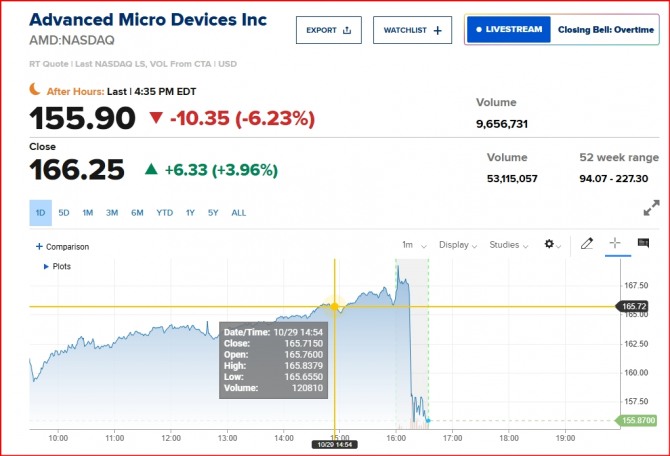Select the 5D time range tab
This screenshot has width=670, height=456.
[x=64, y=213]
